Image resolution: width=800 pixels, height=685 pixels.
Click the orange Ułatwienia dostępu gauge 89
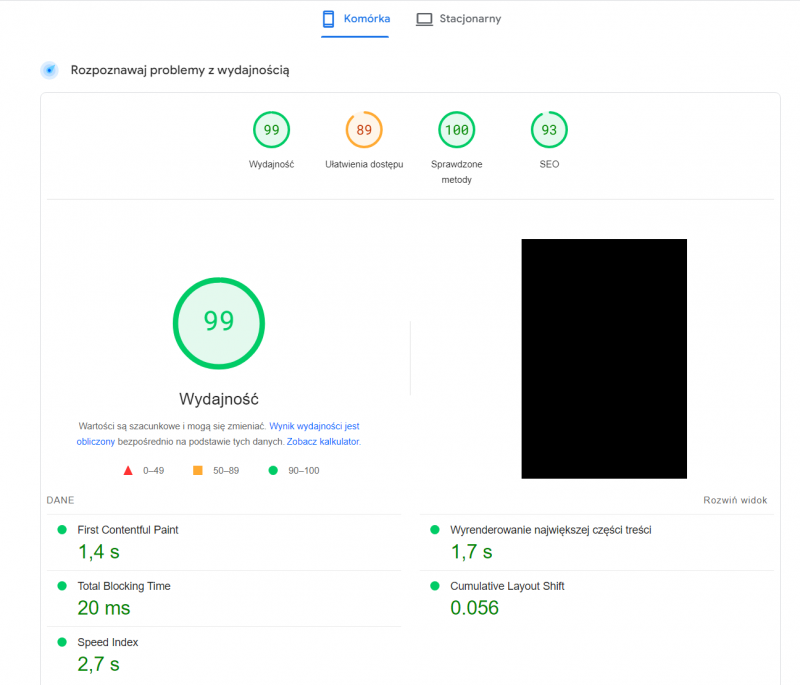point(364,130)
